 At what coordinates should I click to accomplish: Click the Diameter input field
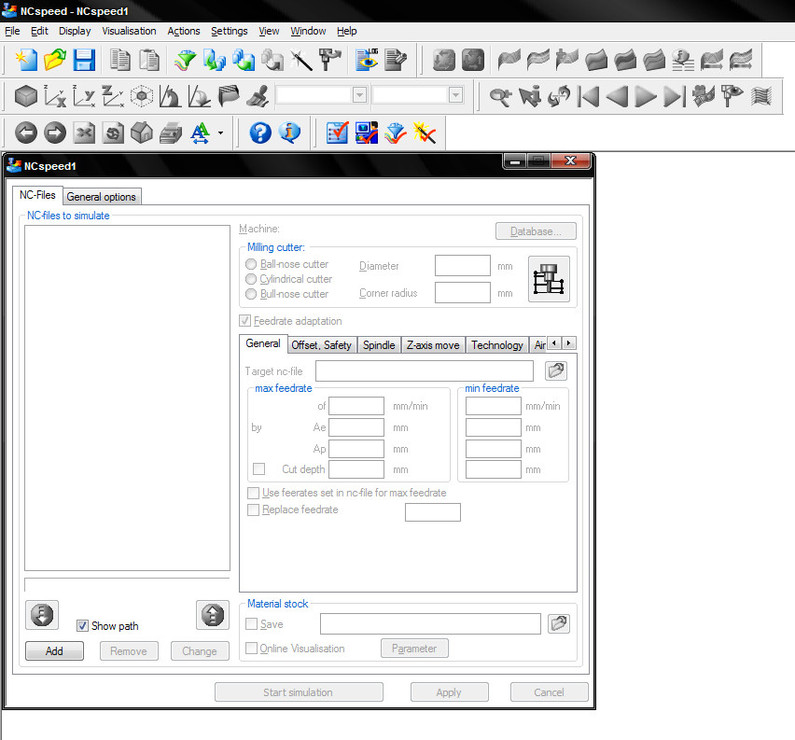tap(462, 266)
